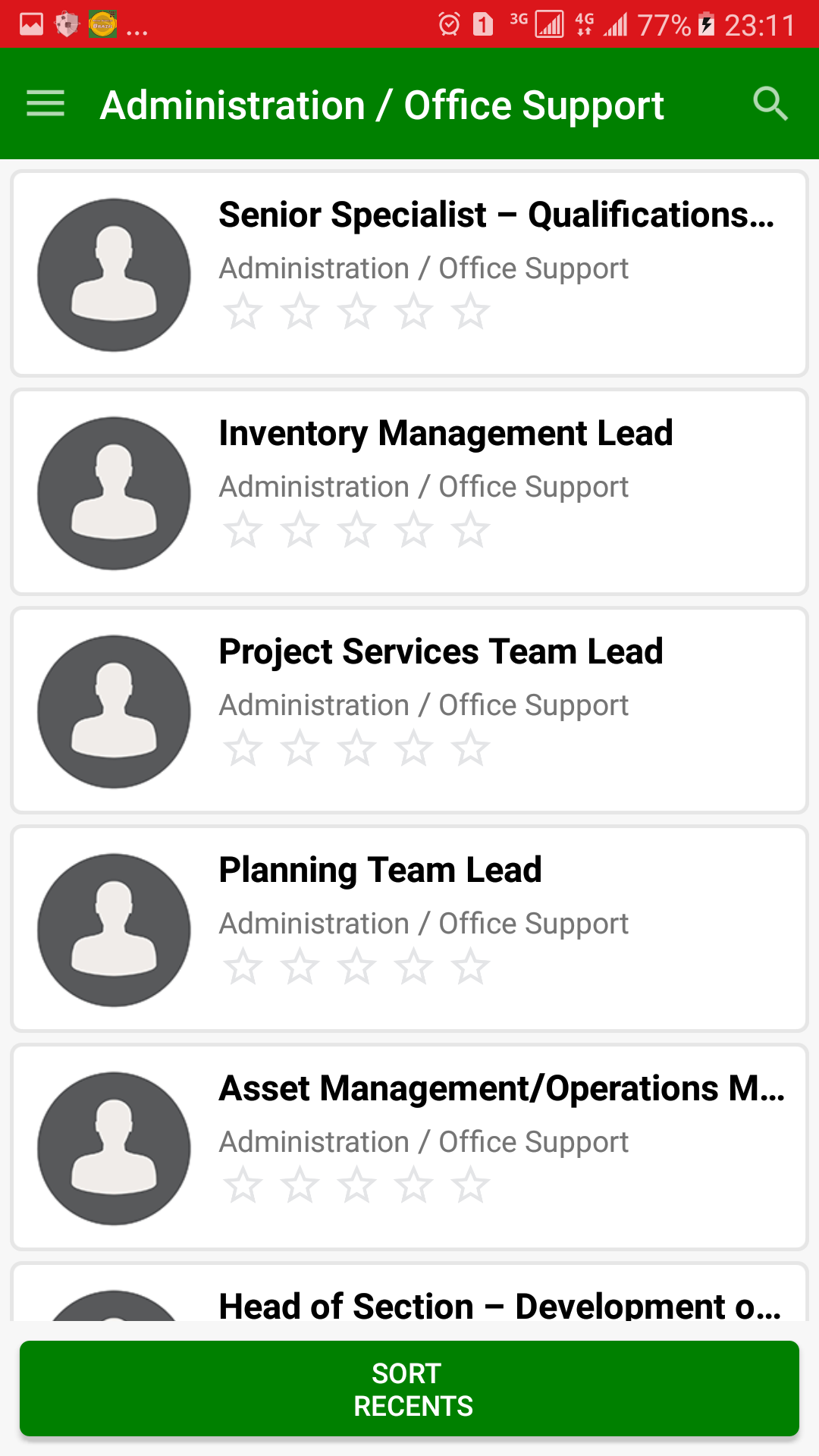Screen dimensions: 819x1456
Task: Rate Project Services Team Lead three stars
Action: coord(356,748)
